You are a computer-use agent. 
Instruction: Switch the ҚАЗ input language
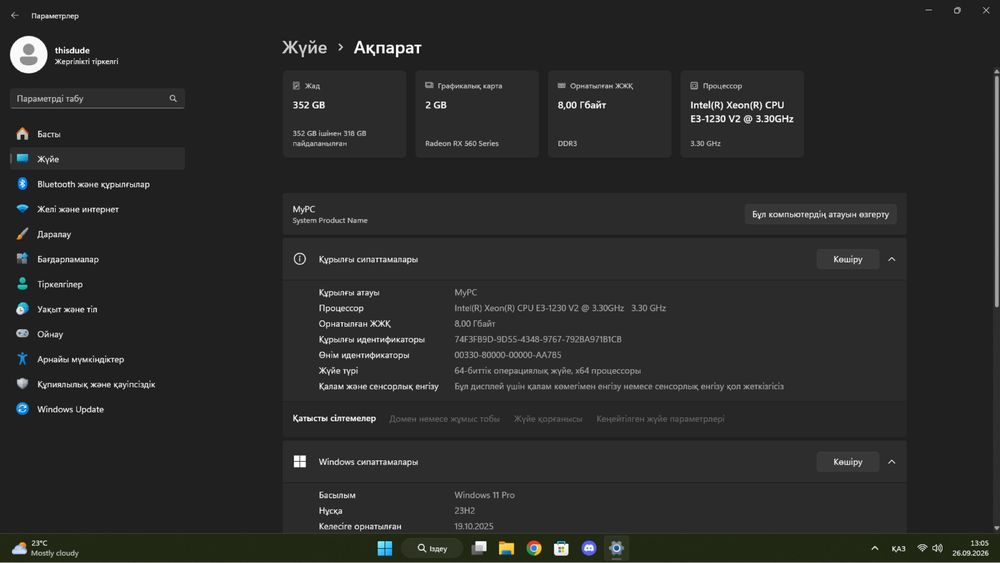898,548
